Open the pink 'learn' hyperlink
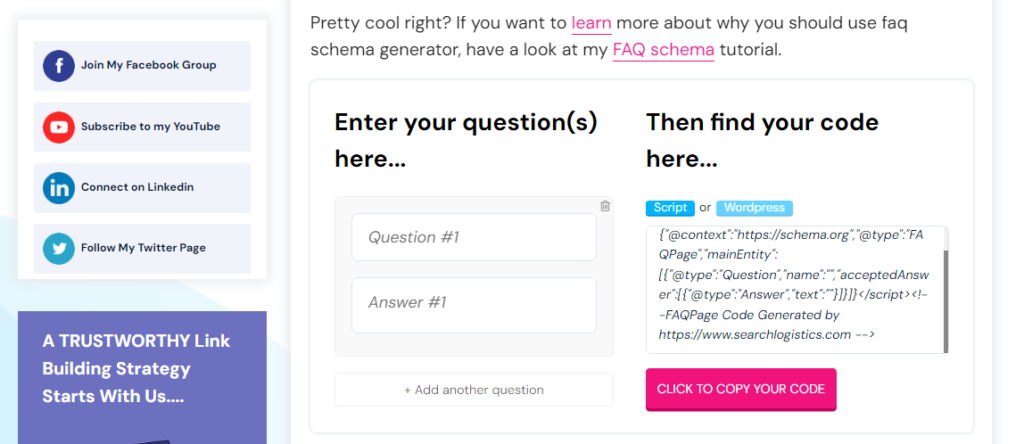 pyautogui.click(x=591, y=24)
